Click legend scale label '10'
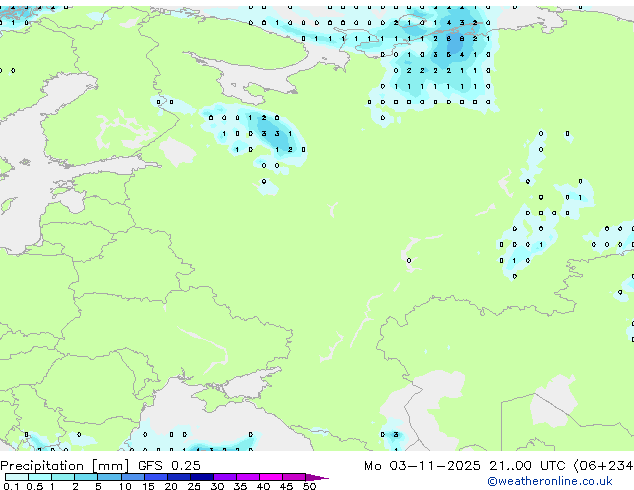Screen dimensions: 634x490 125,486
